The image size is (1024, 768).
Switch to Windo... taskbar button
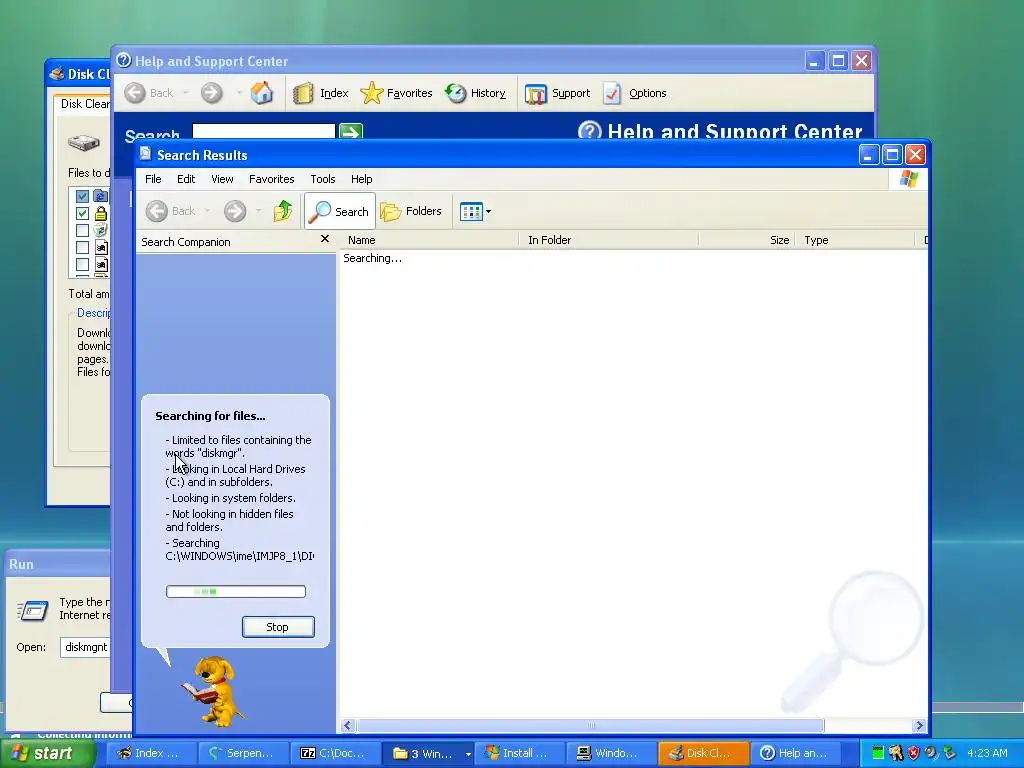click(612, 753)
